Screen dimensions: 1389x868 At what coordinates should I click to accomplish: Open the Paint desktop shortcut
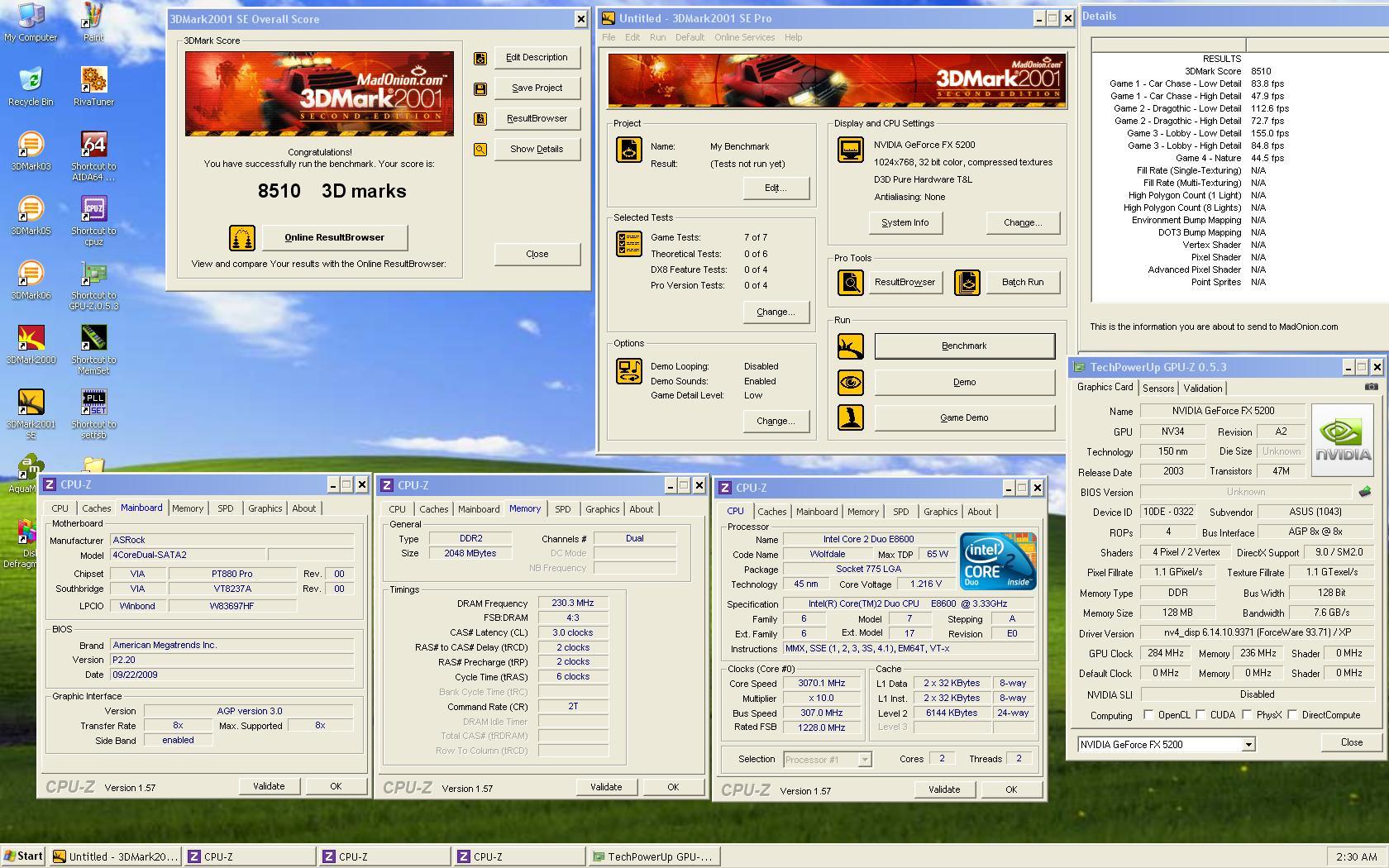tap(93, 22)
